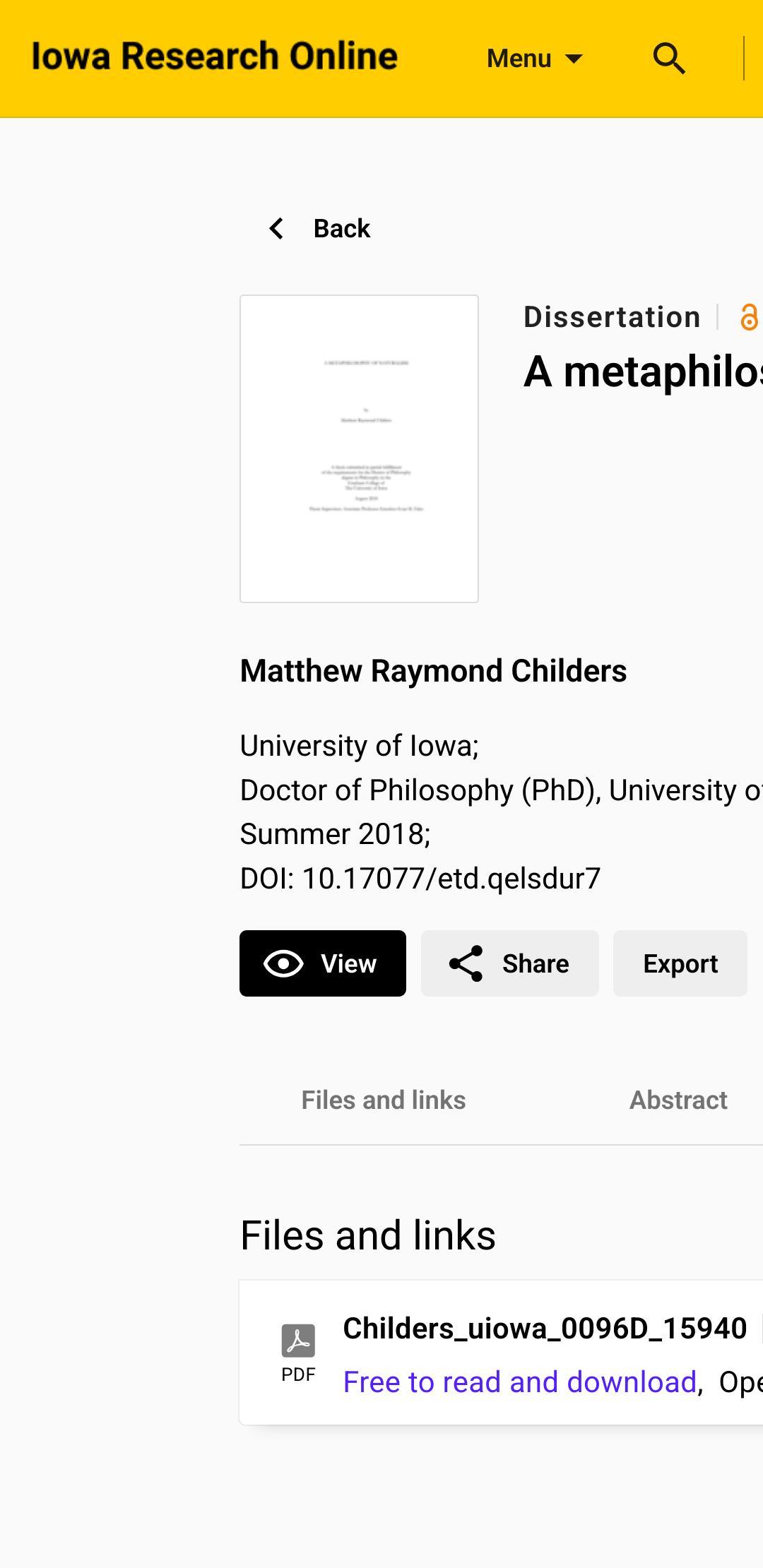
Task: Click the search icon in the yellow header
Action: tap(668, 59)
